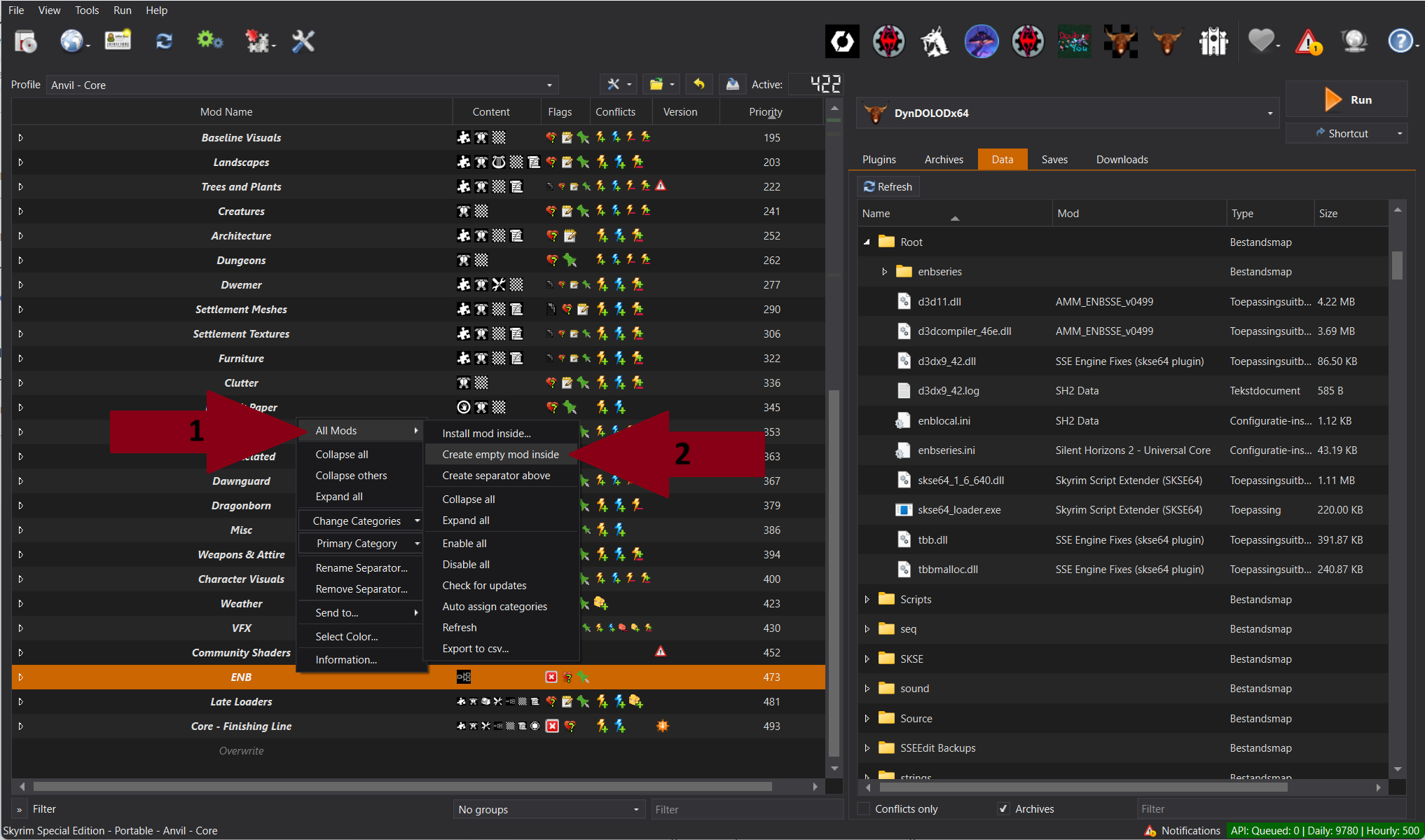
Task: Open the Anvil - Core profile dropdown
Action: [x=301, y=85]
